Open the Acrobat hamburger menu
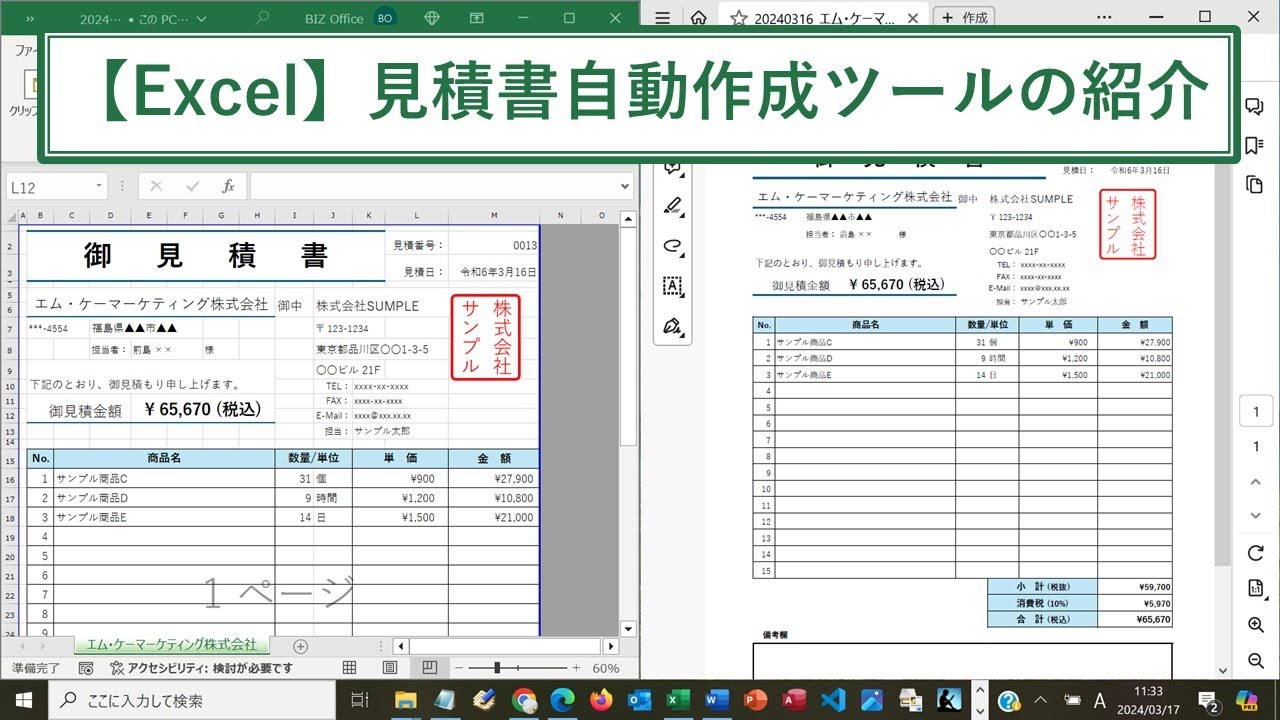The width and height of the screenshot is (1280, 720). tap(662, 18)
